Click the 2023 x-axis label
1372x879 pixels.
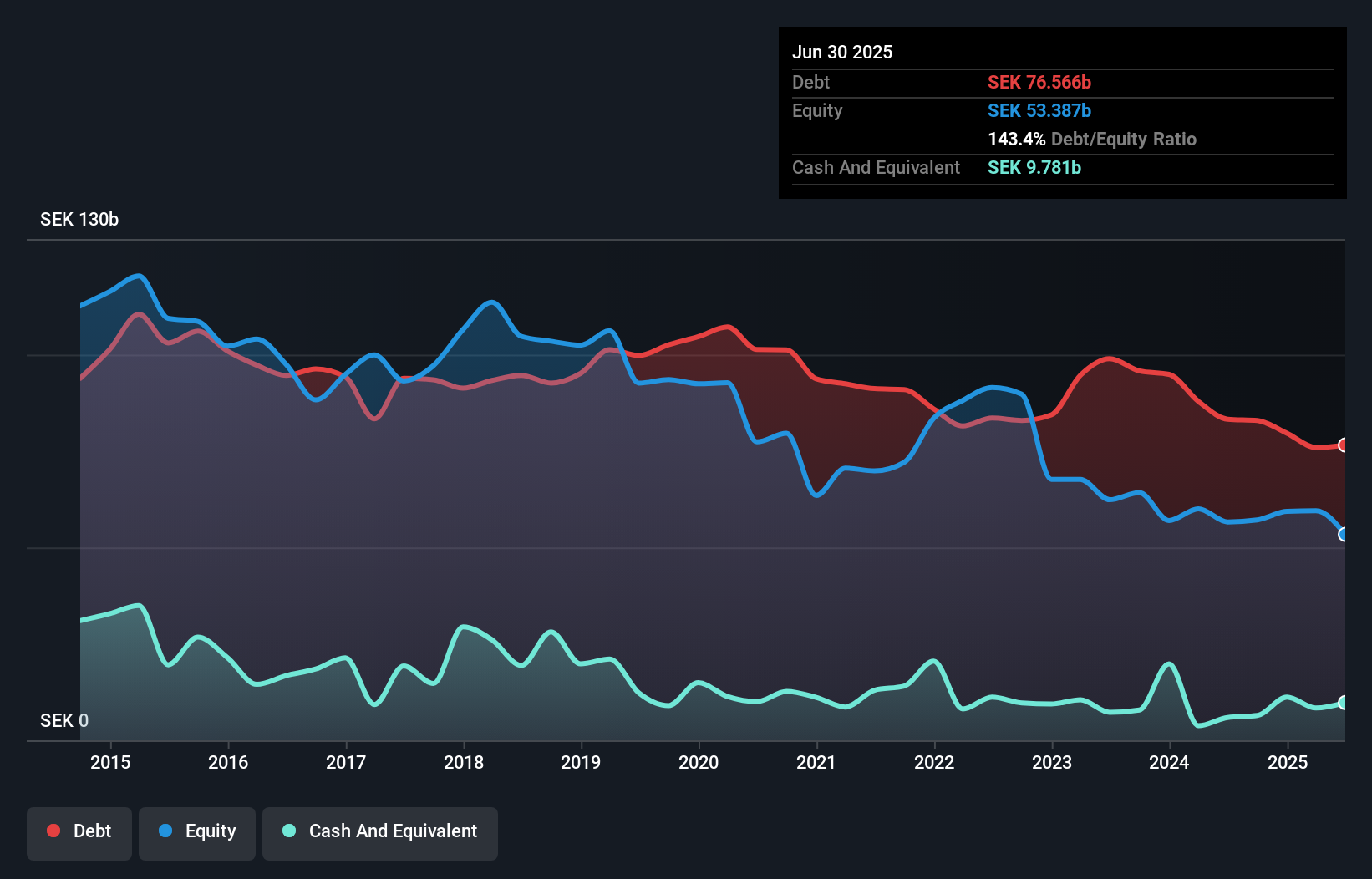(x=1052, y=762)
